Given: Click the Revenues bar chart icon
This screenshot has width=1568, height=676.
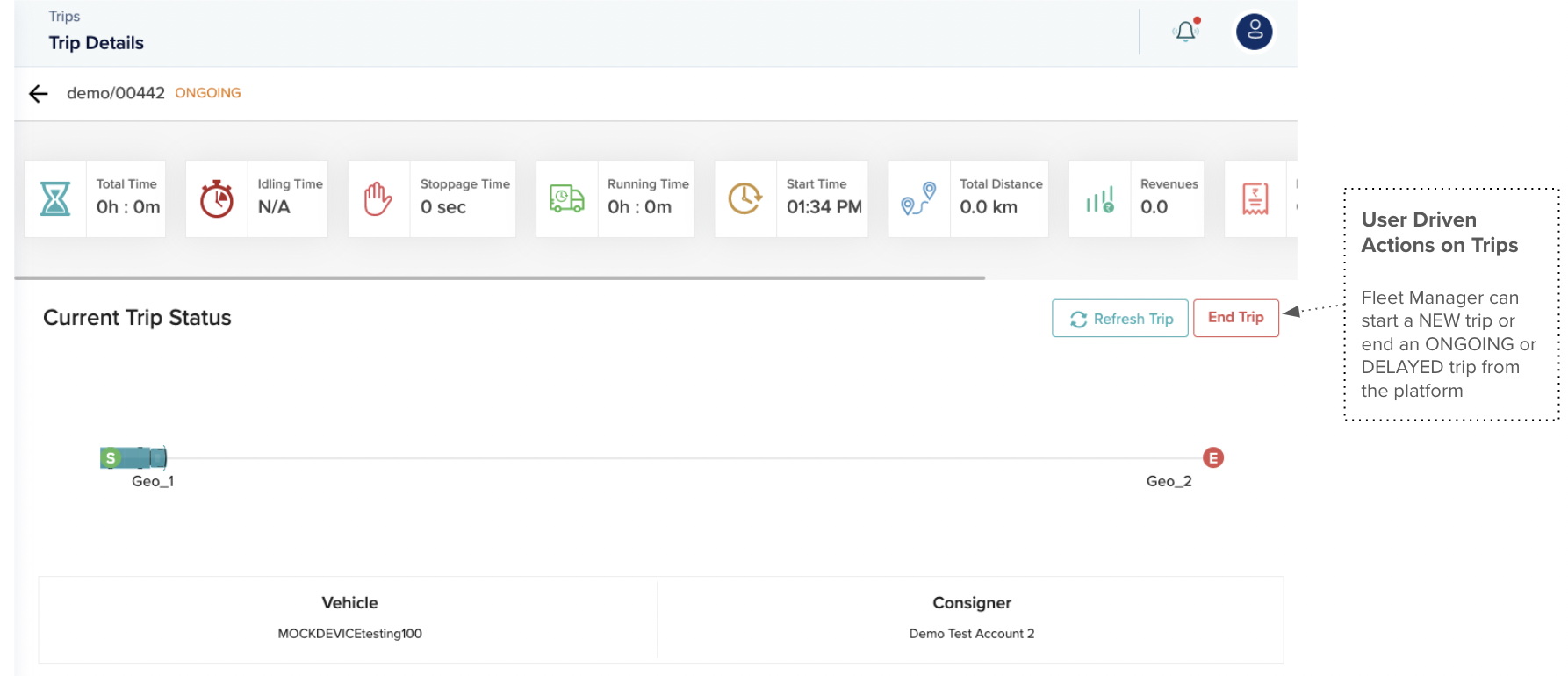Looking at the screenshot, I should tap(1099, 199).
